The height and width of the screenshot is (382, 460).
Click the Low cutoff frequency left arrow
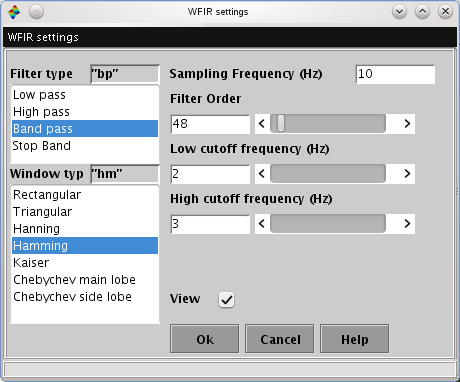[x=262, y=174]
